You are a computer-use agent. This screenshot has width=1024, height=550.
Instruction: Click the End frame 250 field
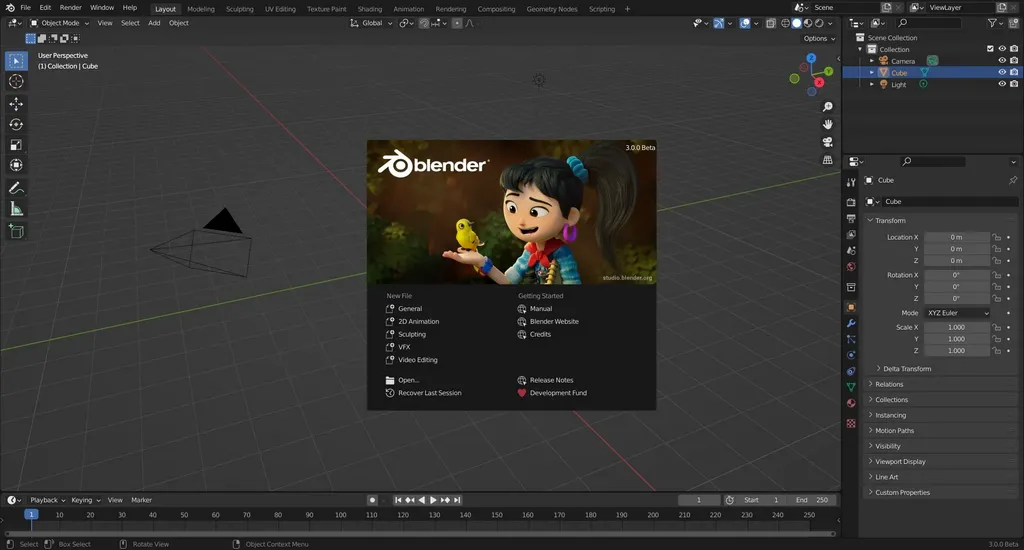(812, 500)
